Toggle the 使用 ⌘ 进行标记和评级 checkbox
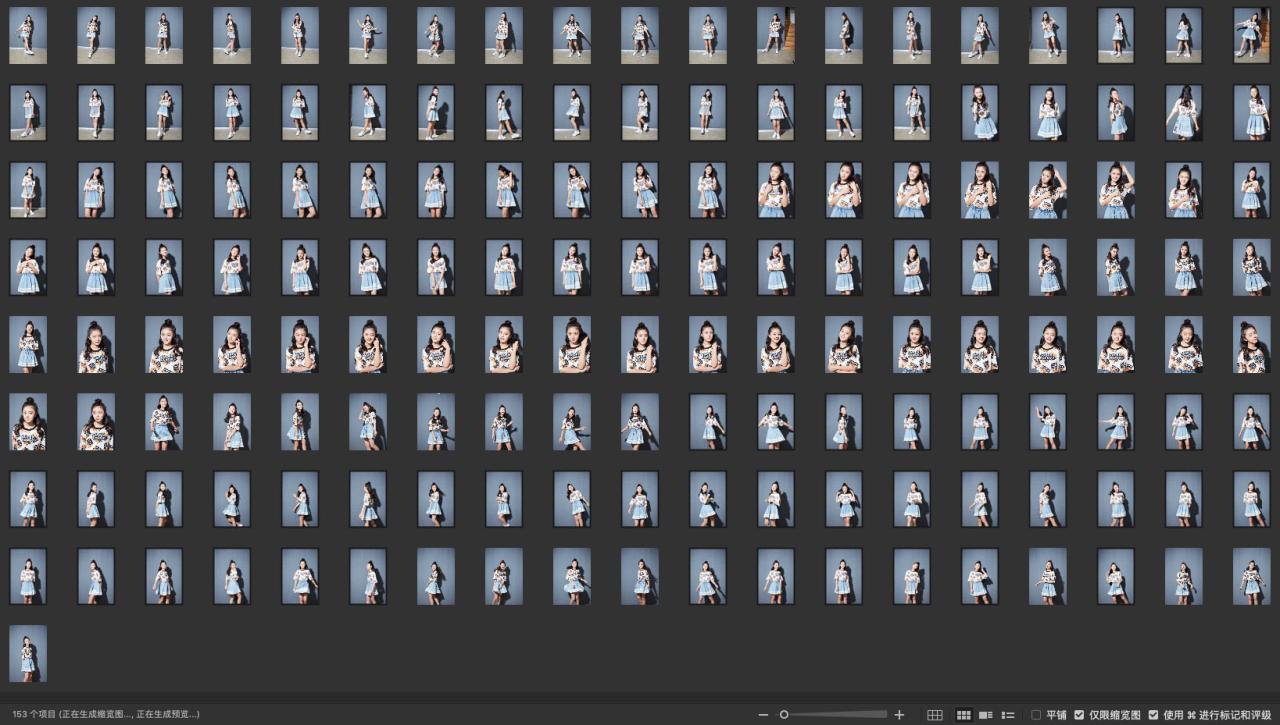This screenshot has width=1280, height=725. [x=1154, y=715]
